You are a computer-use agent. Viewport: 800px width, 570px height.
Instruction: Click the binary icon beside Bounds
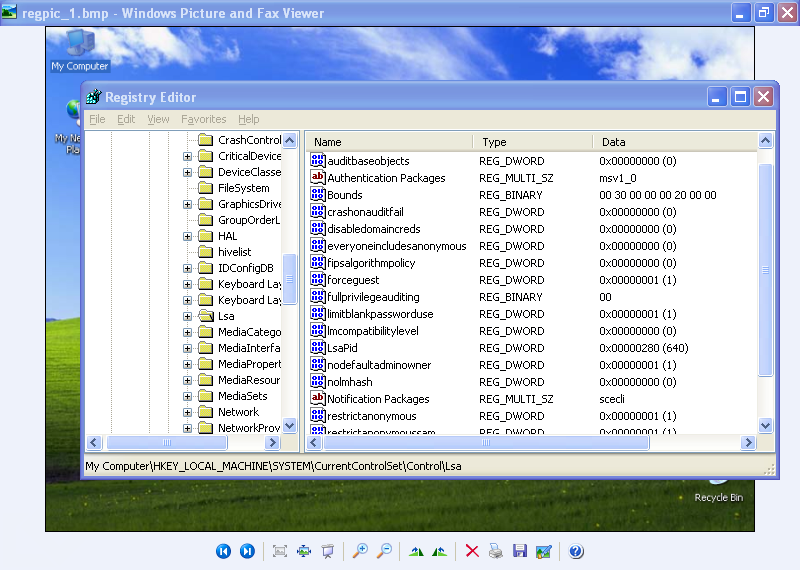pyautogui.click(x=317, y=194)
